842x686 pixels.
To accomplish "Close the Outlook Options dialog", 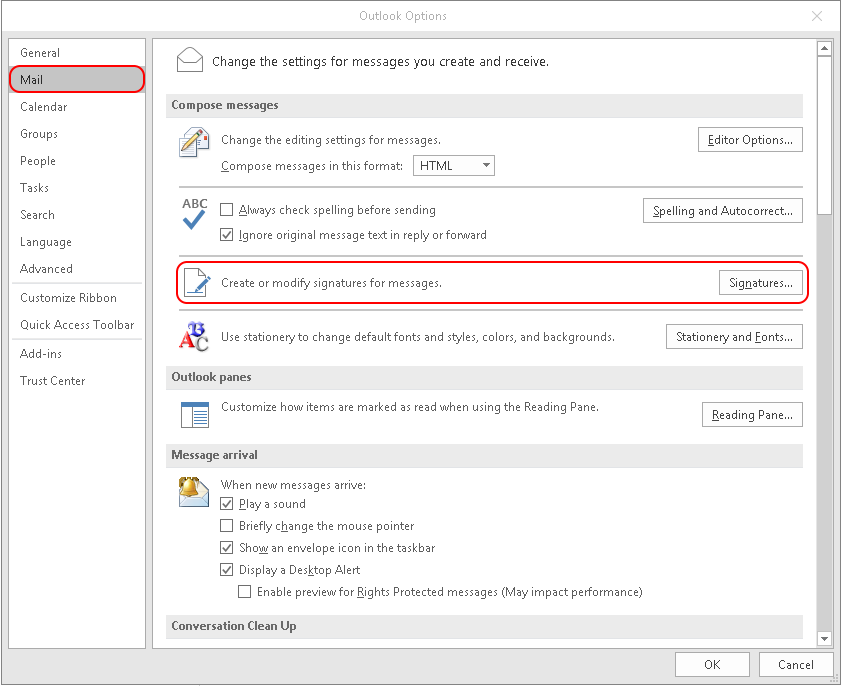I will point(817,16).
